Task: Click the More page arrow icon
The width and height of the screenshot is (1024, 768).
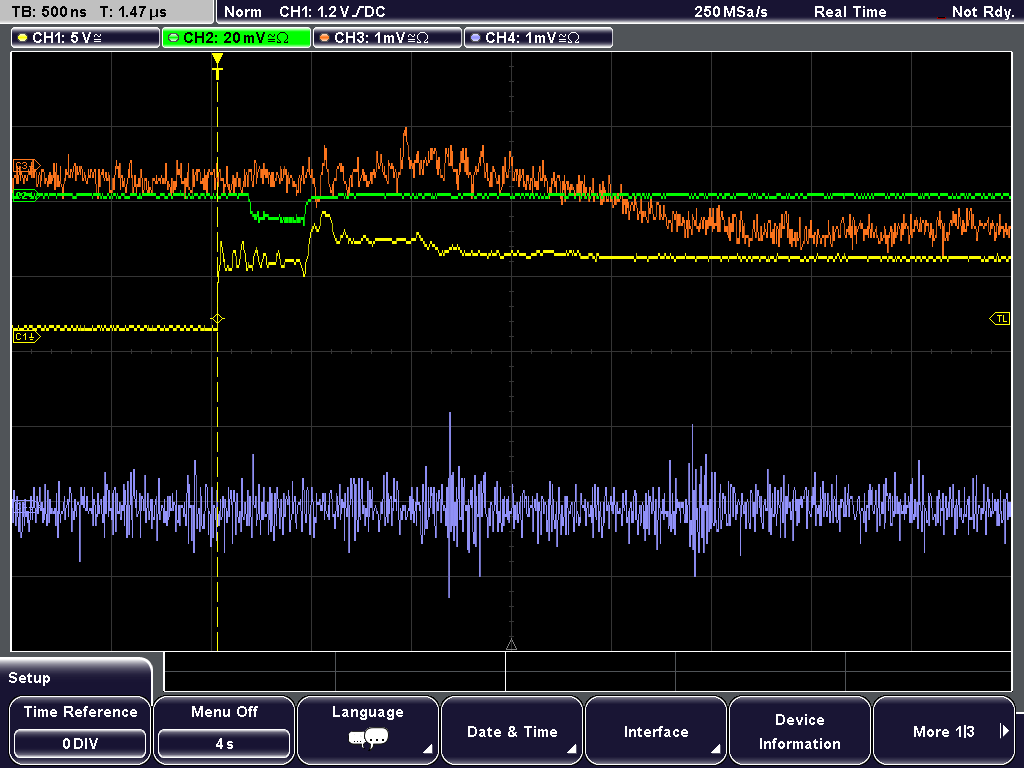Action: [x=1004, y=731]
